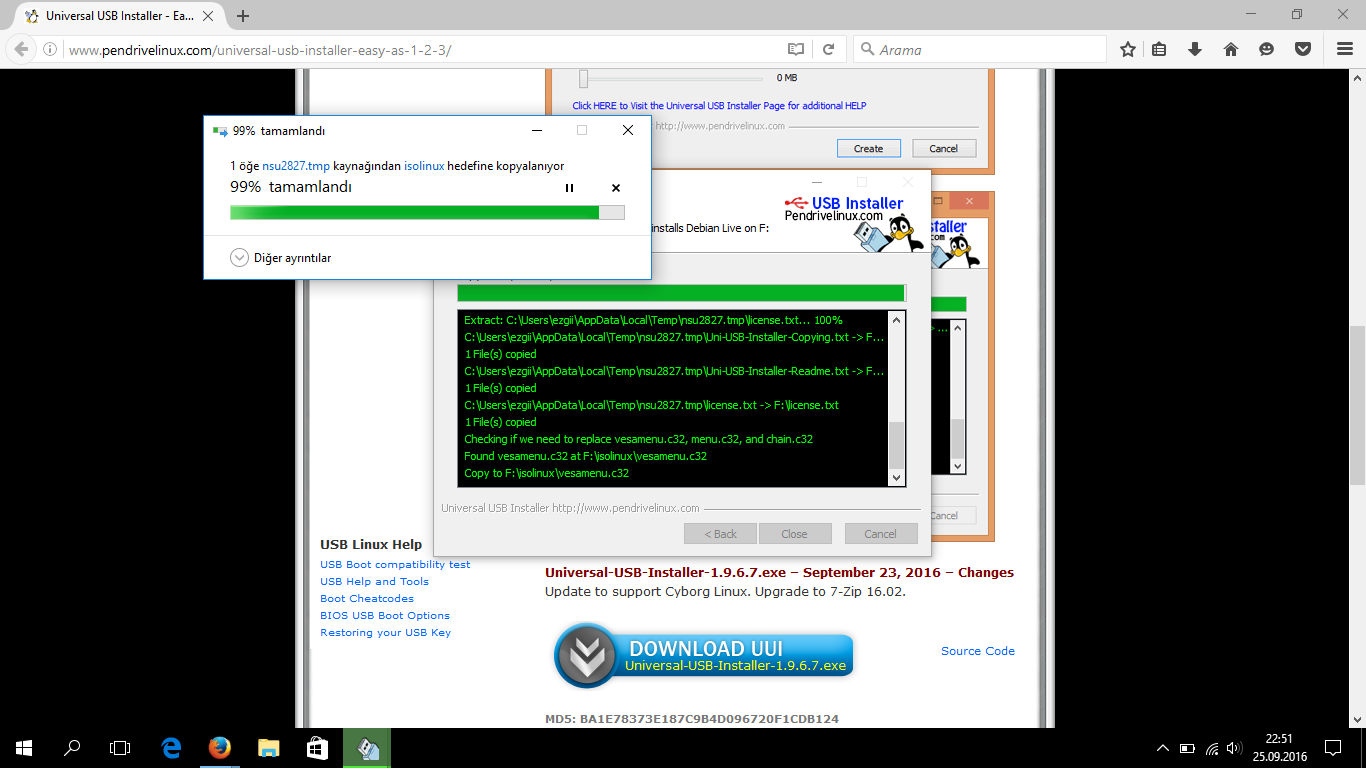The height and width of the screenshot is (768, 1366).
Task: Bookmark this page with the star icon
Action: (1128, 49)
